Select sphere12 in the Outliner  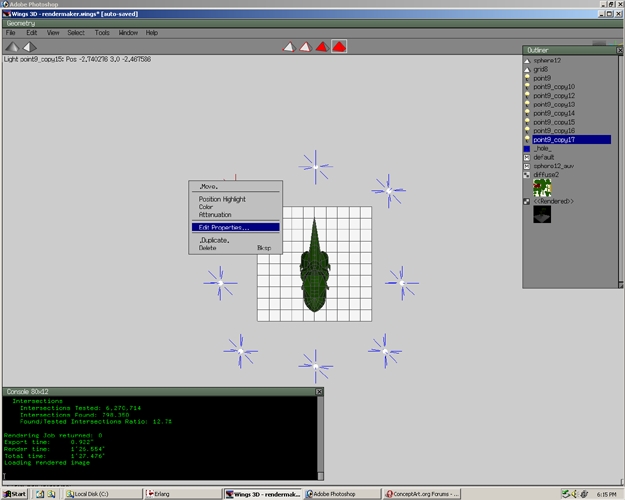coord(547,61)
